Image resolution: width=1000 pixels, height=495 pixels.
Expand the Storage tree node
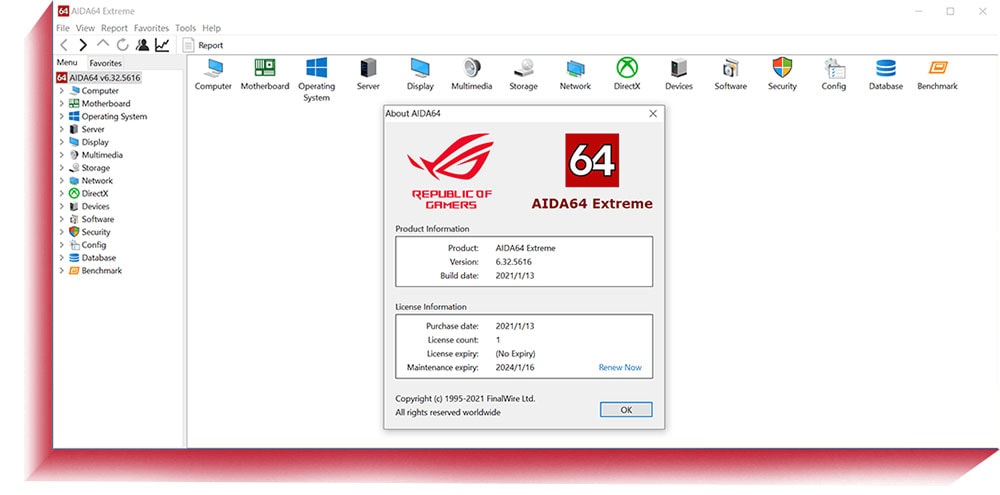point(62,168)
